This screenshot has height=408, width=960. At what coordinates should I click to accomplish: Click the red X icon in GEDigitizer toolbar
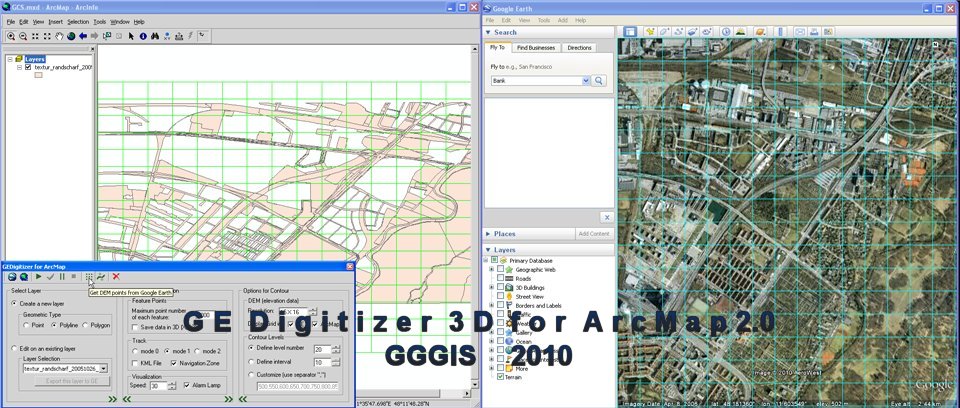[116, 278]
